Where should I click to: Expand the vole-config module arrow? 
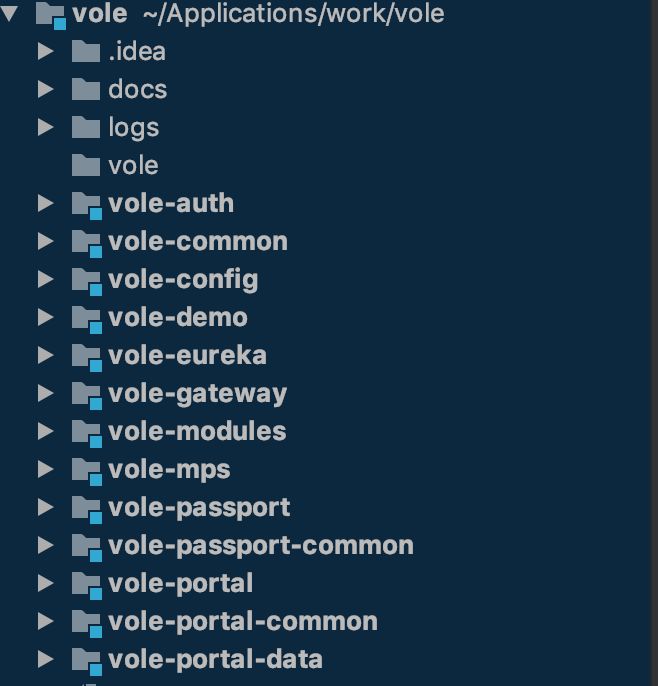coord(45,279)
